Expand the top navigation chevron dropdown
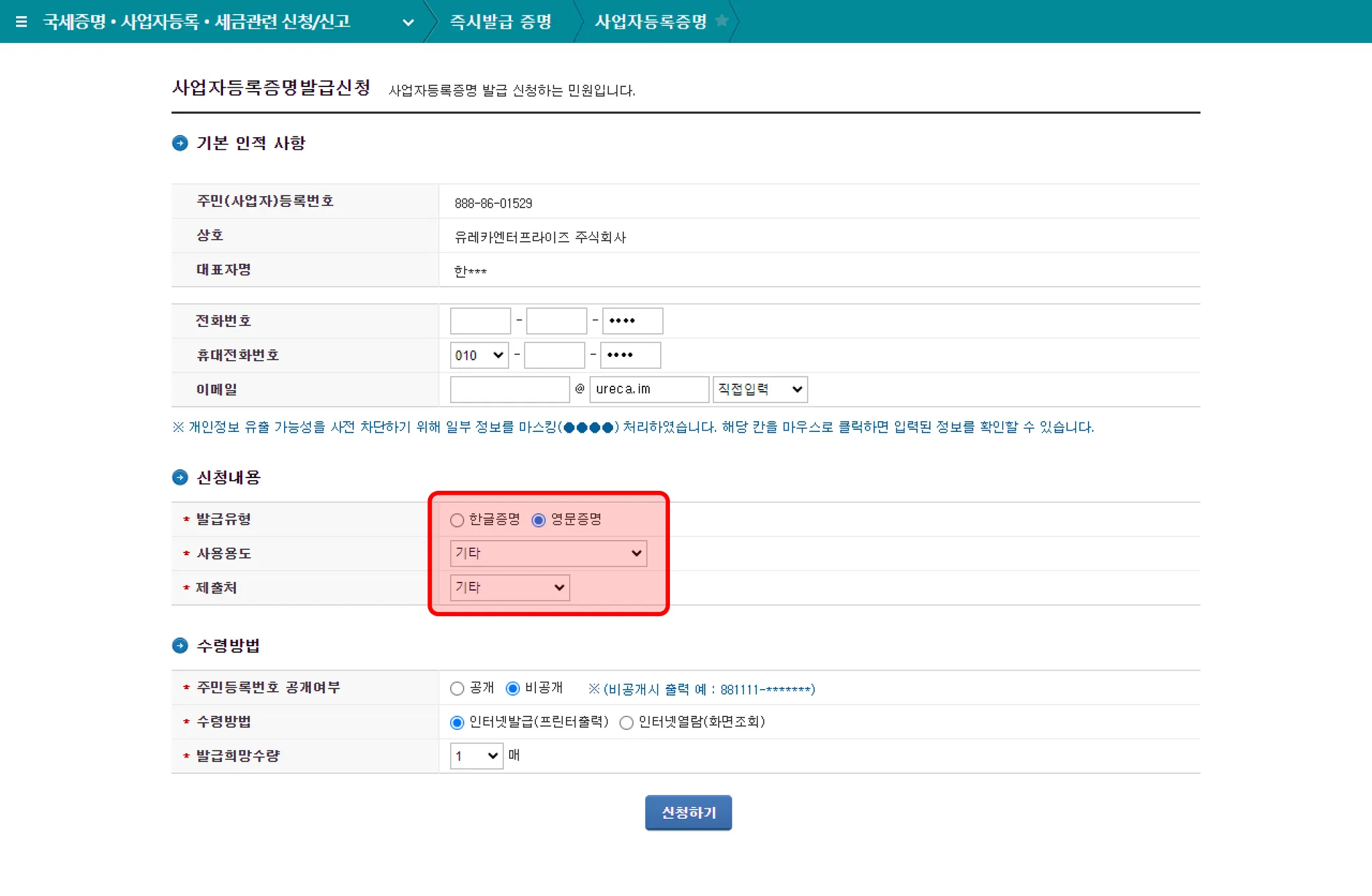Viewport: 1372px width, 896px height. [x=408, y=22]
